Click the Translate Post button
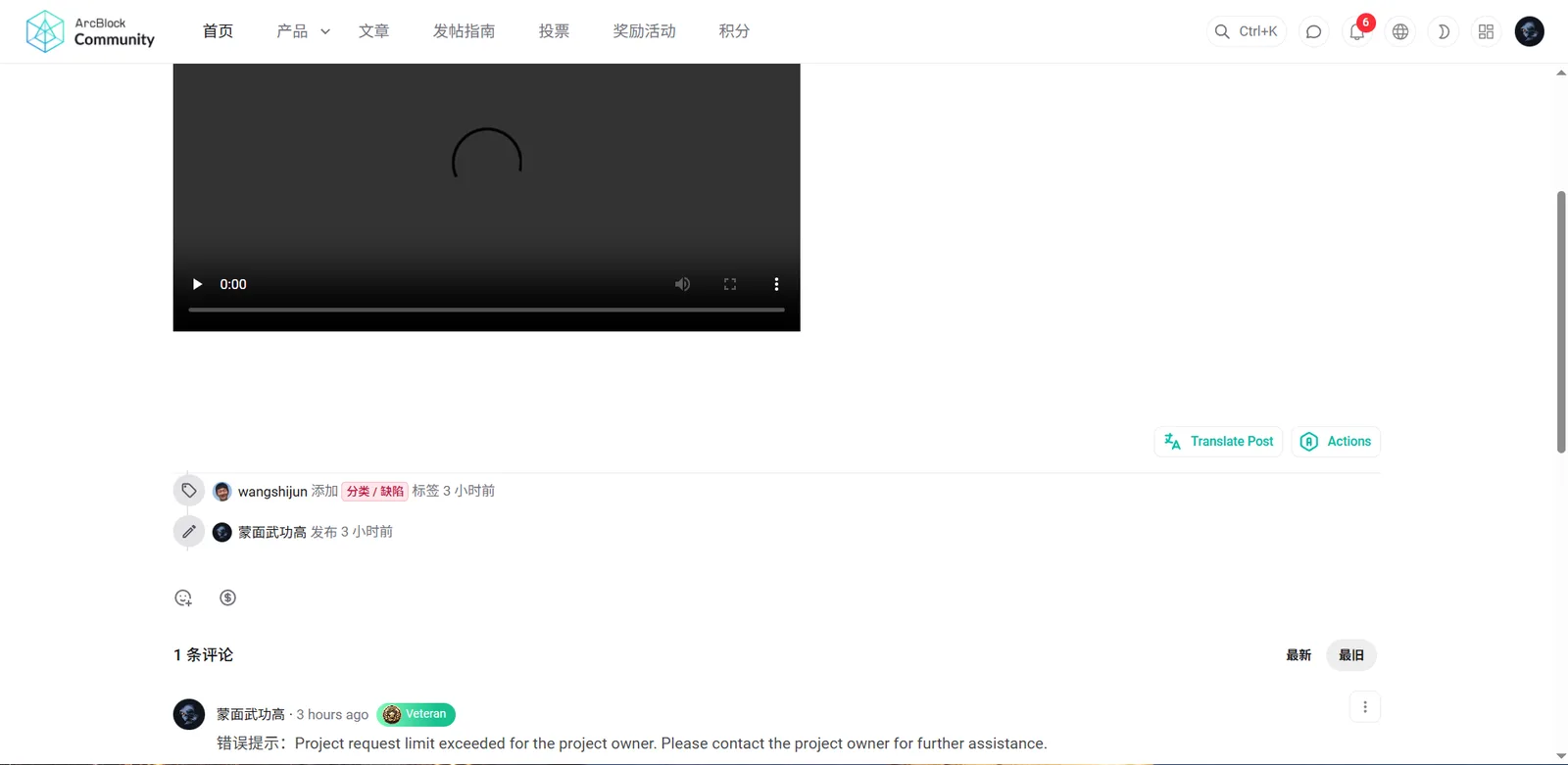This screenshot has height=765, width=1568. 1218,442
